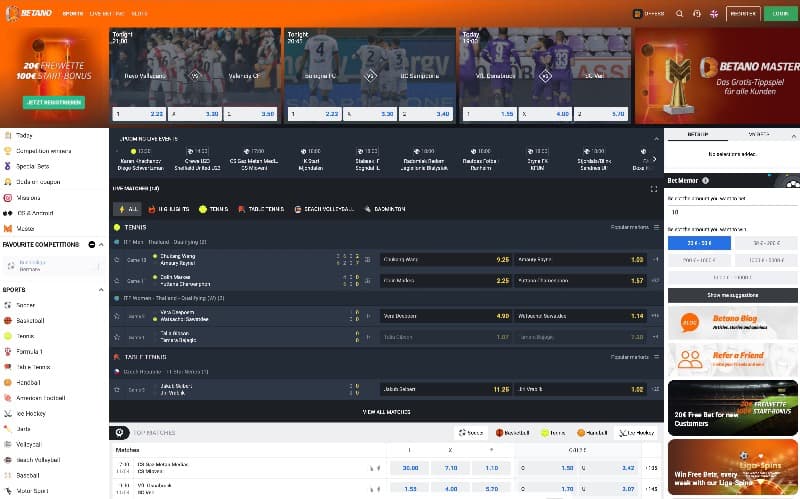
Task: Open the search icon in the header
Action: click(679, 14)
